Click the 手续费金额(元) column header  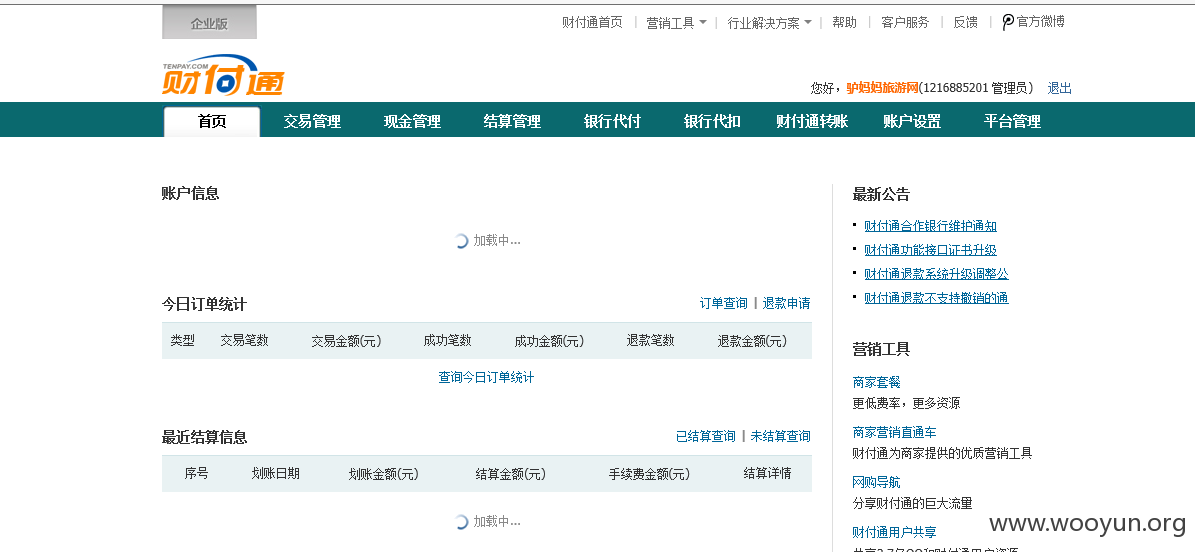(649, 473)
